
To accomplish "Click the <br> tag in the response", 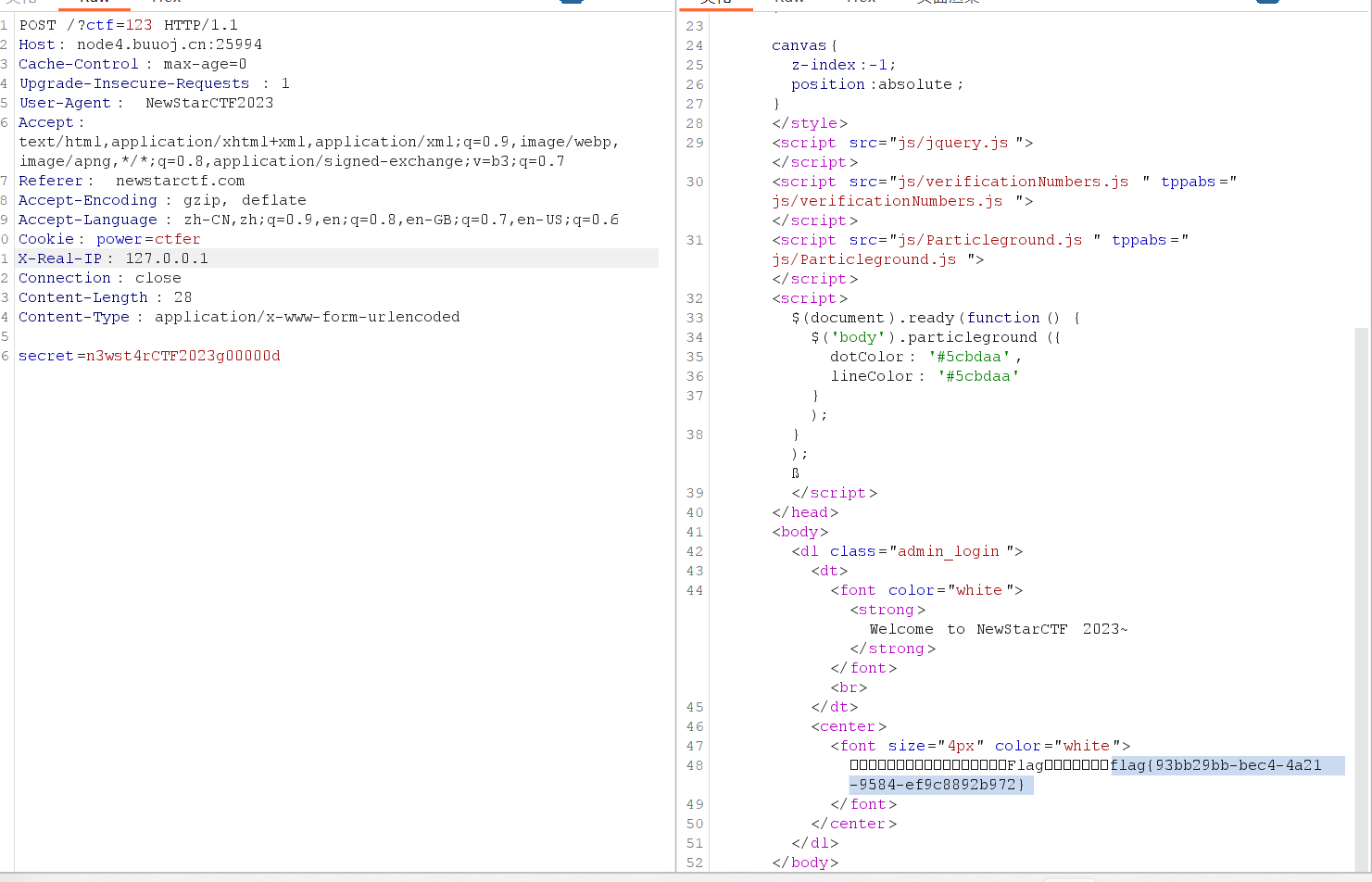I will coord(849,687).
